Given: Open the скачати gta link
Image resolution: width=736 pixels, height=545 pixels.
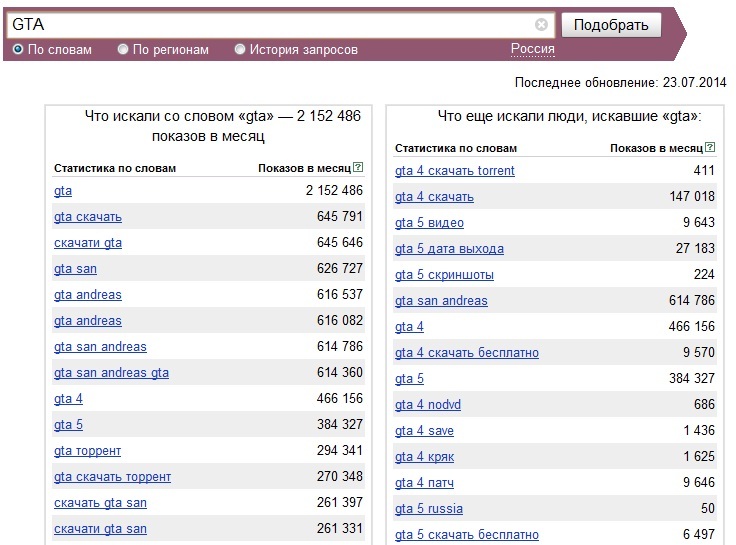Looking at the screenshot, I should (x=88, y=243).
